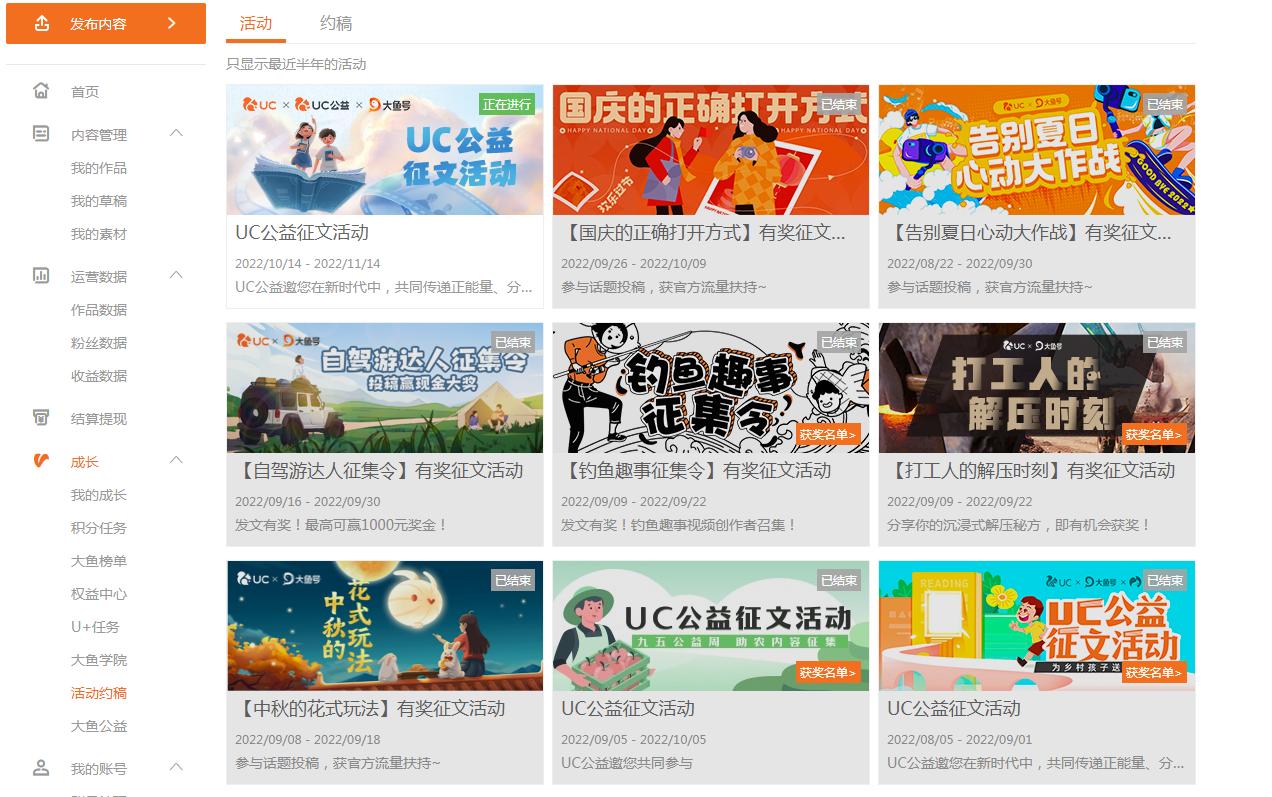Image resolution: width=1272 pixels, height=797 pixels.
Task: Click the 结算提现 settlement icon
Action: (x=40, y=418)
